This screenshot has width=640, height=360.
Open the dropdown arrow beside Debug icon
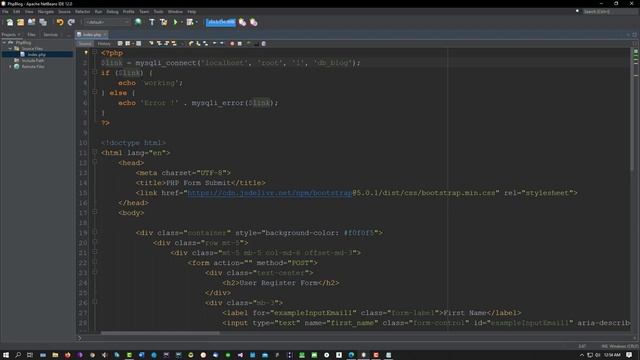[x=196, y=22]
